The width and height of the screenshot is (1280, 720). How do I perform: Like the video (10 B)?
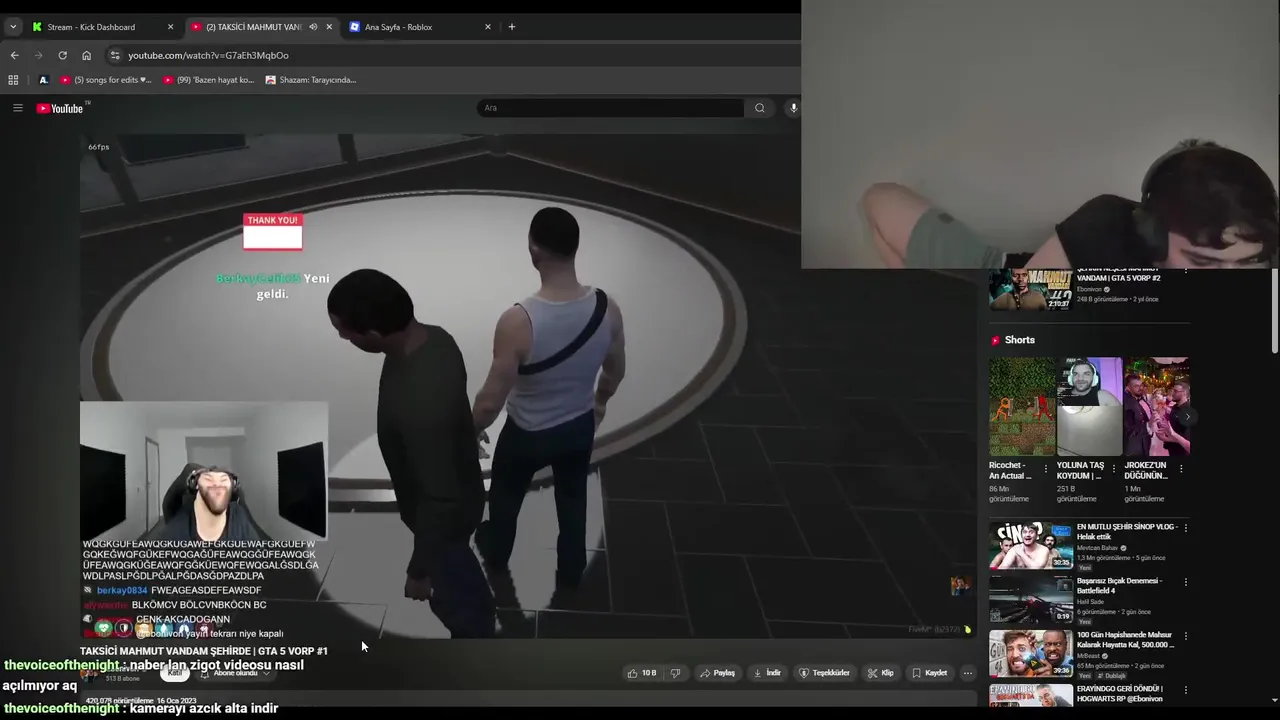coord(642,673)
